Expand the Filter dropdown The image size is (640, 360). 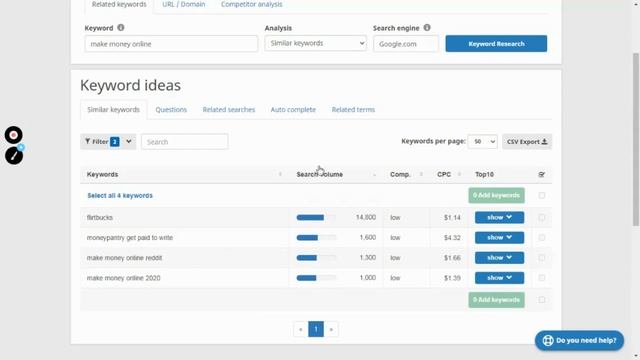point(108,142)
